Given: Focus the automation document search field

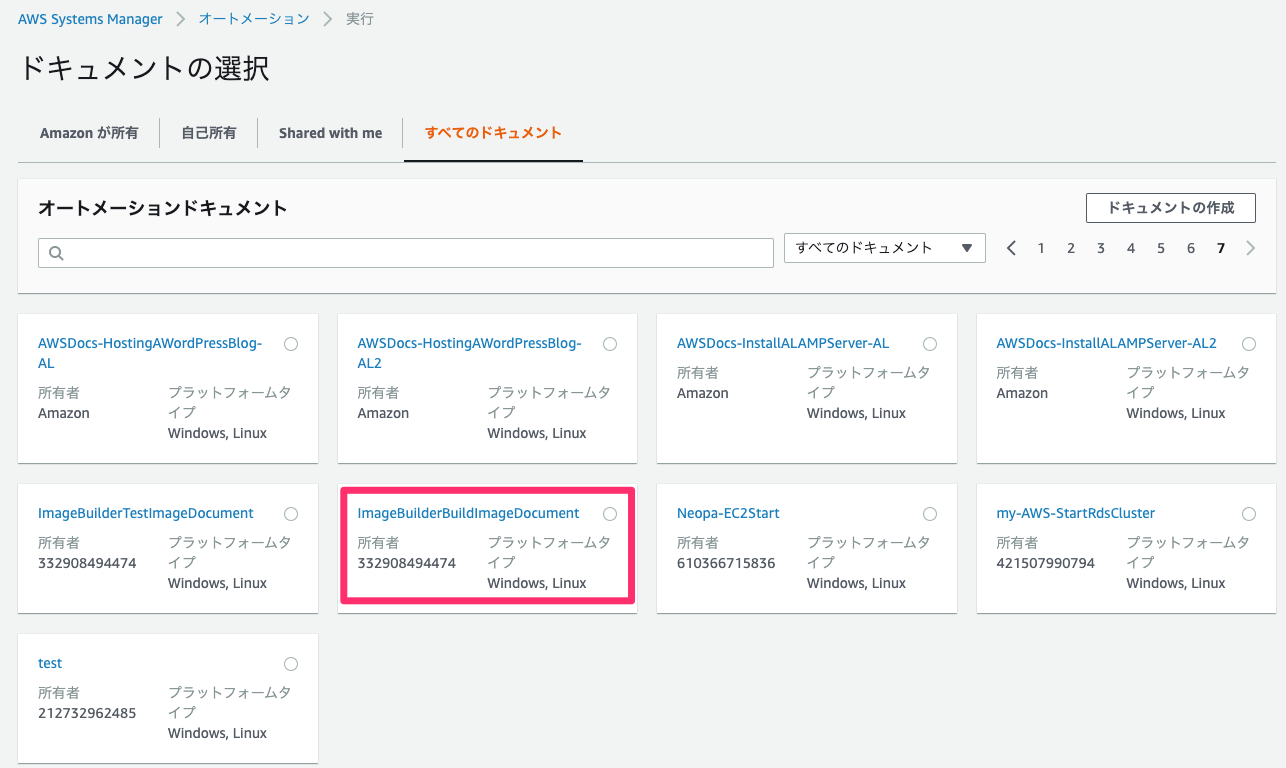Looking at the screenshot, I should [406, 253].
